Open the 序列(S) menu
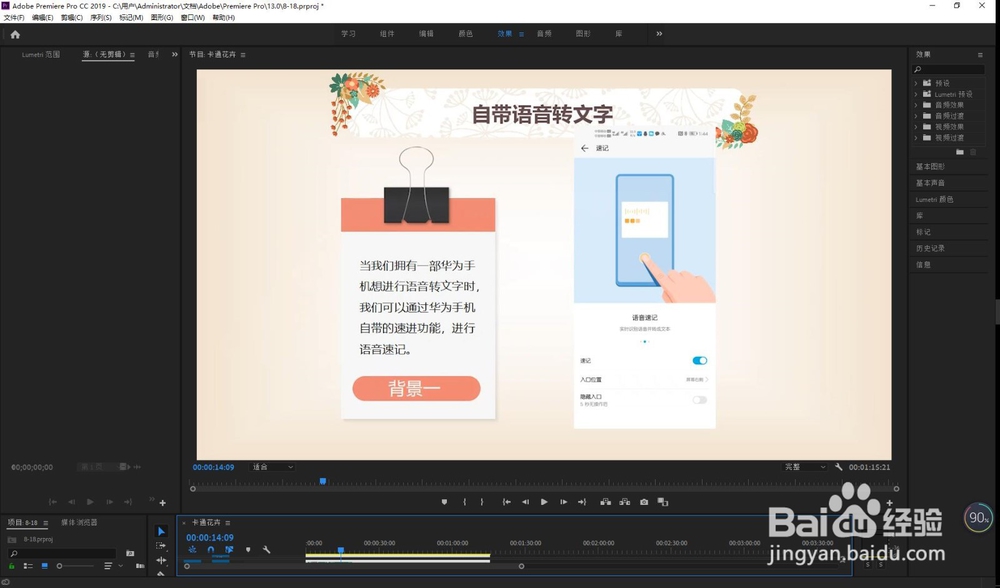The width and height of the screenshot is (1000, 588). click(x=101, y=17)
